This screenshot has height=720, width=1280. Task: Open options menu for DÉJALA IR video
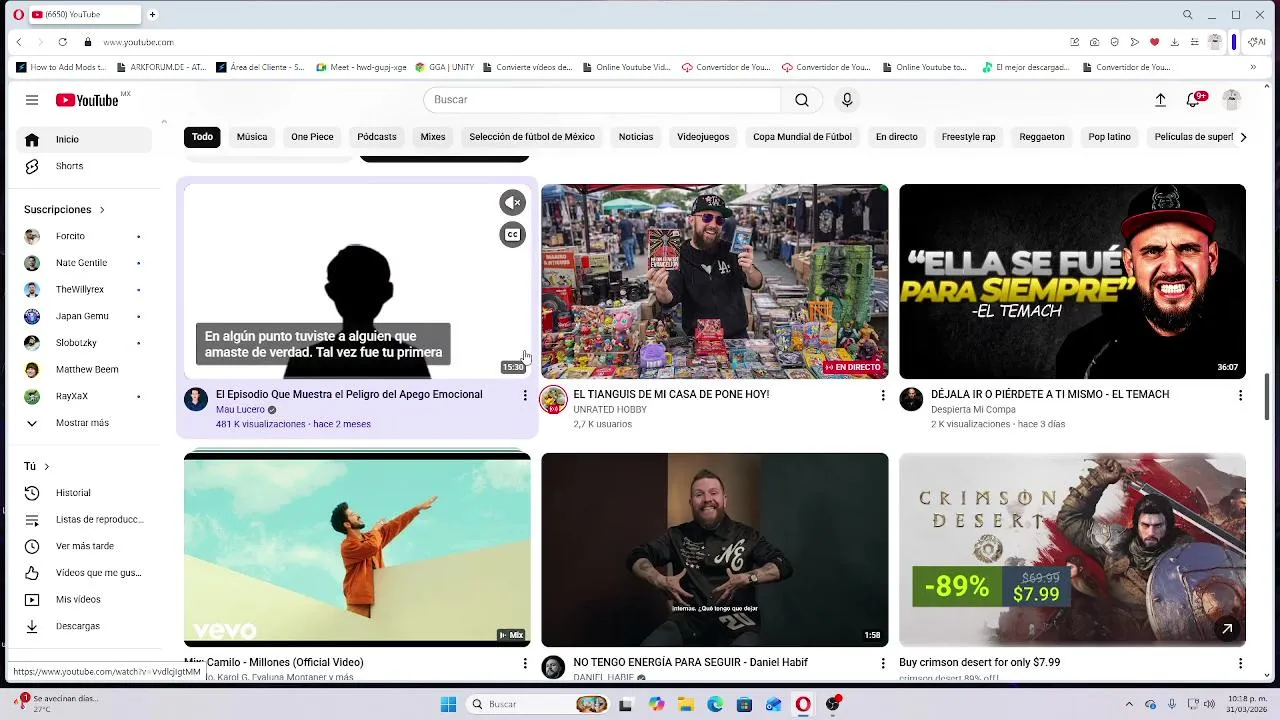1240,396
